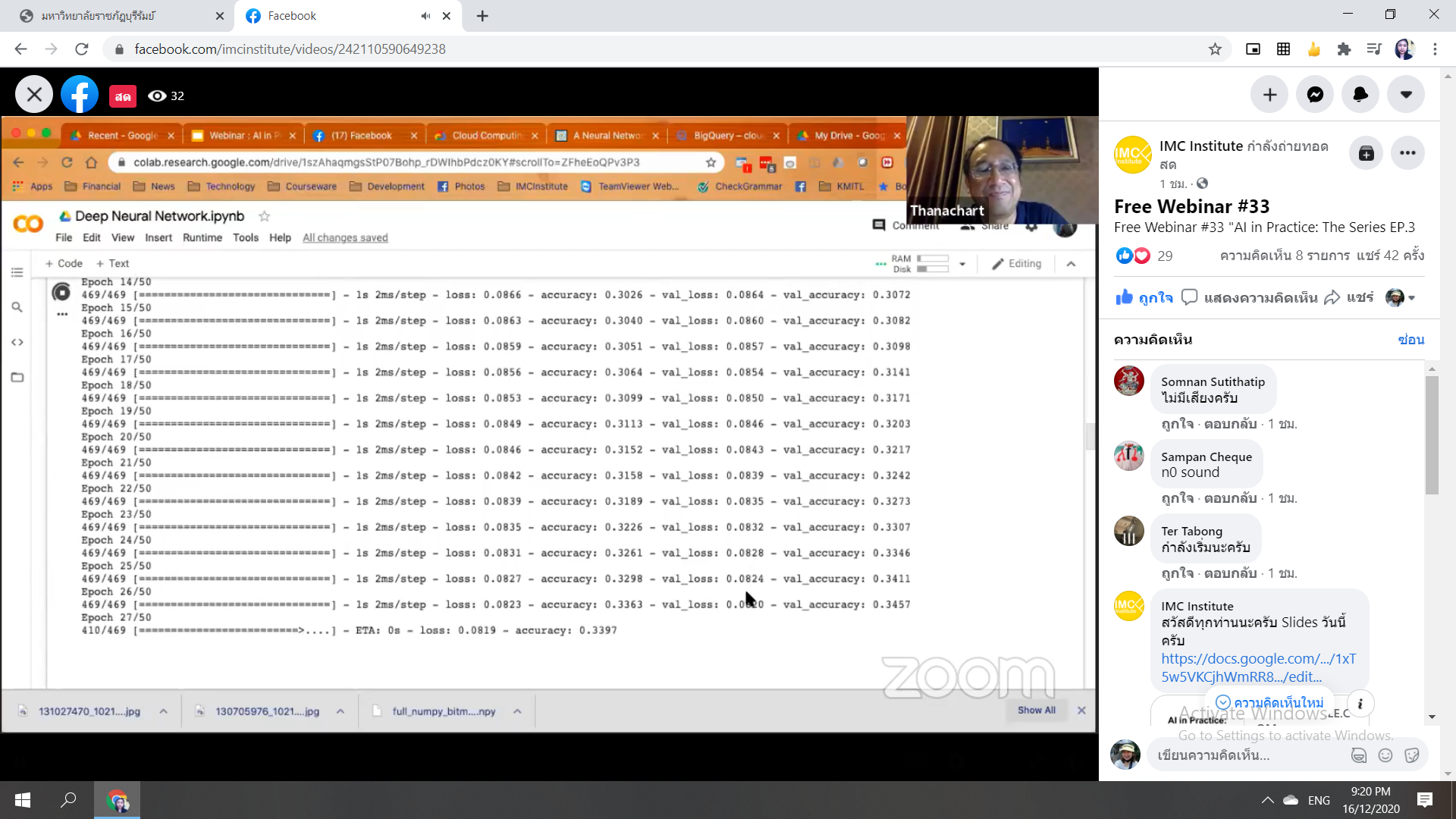Open the Facebook create plus menu
Screen dimensions: 1456x819
click(1270, 95)
